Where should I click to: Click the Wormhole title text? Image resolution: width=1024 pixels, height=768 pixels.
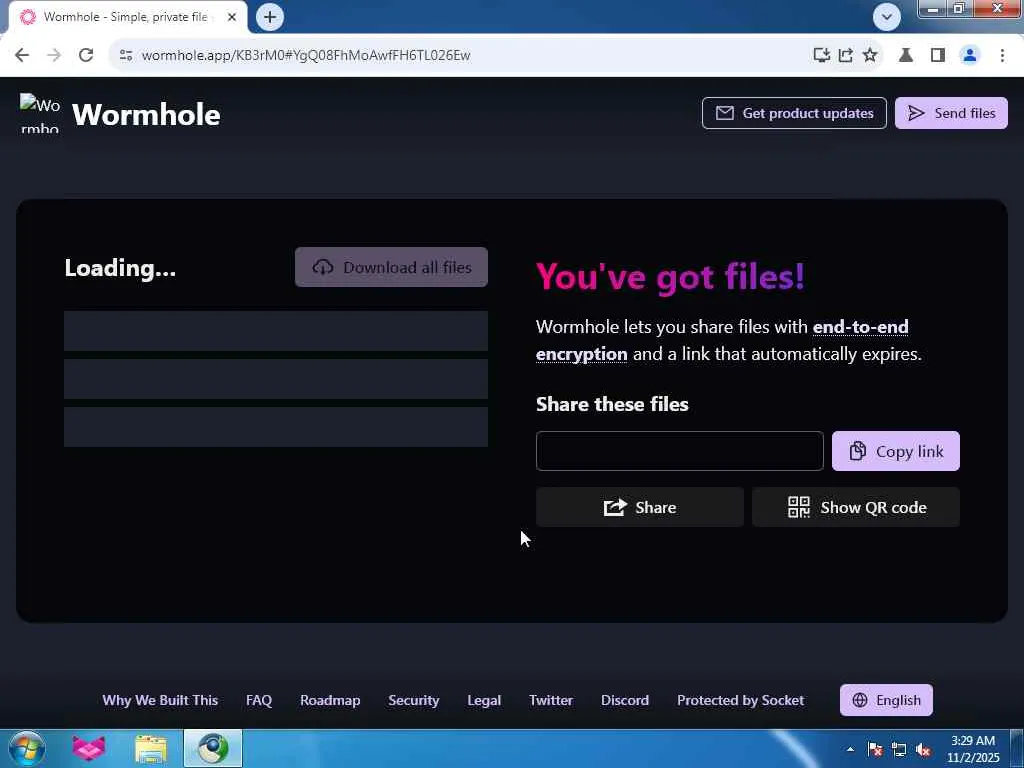click(x=146, y=115)
